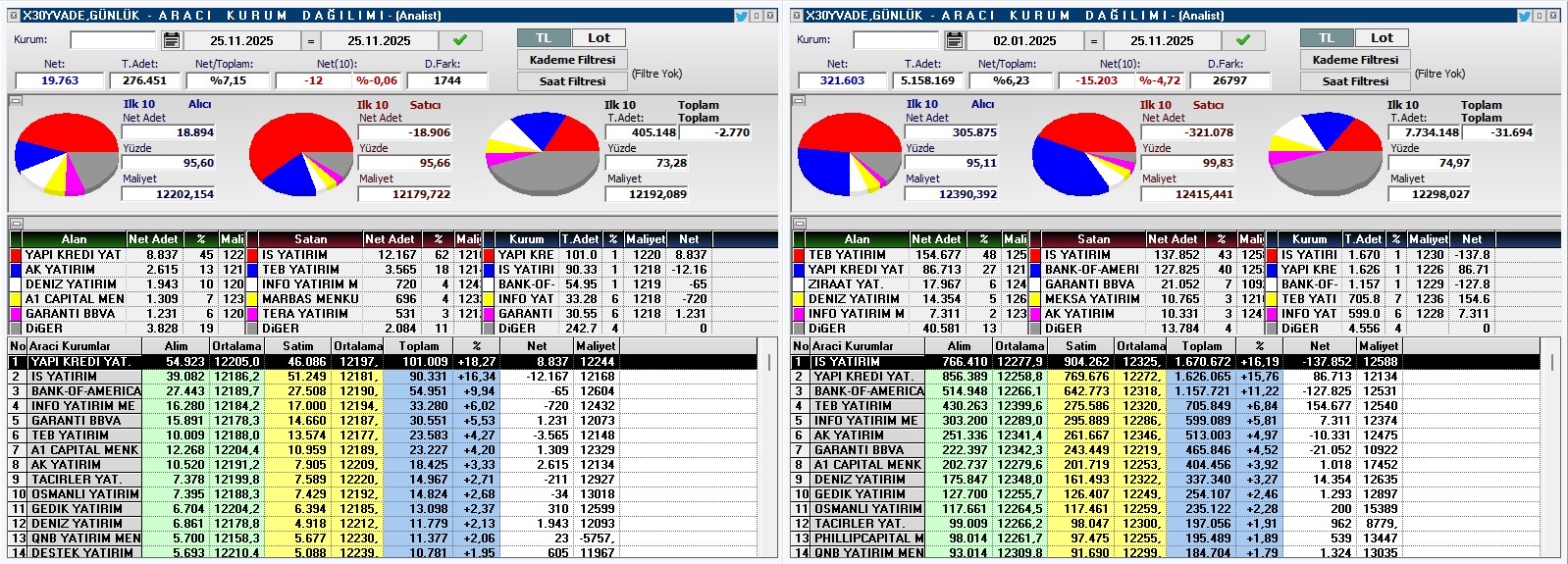Click the Twitter bird icon in the right window
This screenshot has height=564, width=1568.
click(x=1525, y=16)
